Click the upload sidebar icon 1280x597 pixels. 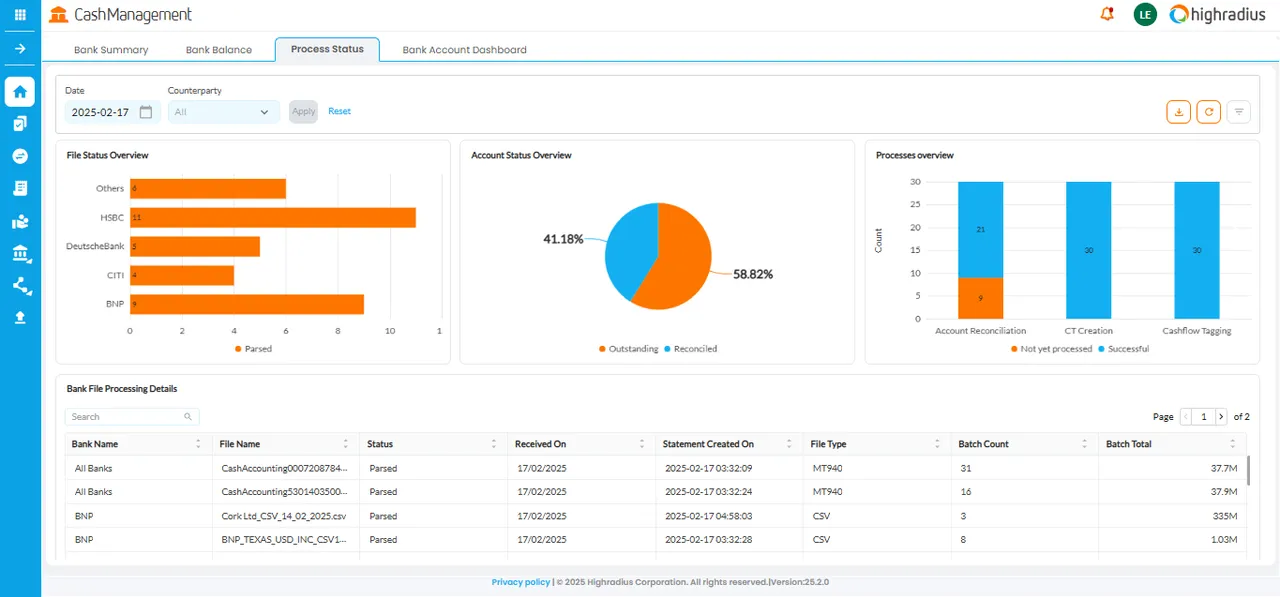pos(20,317)
